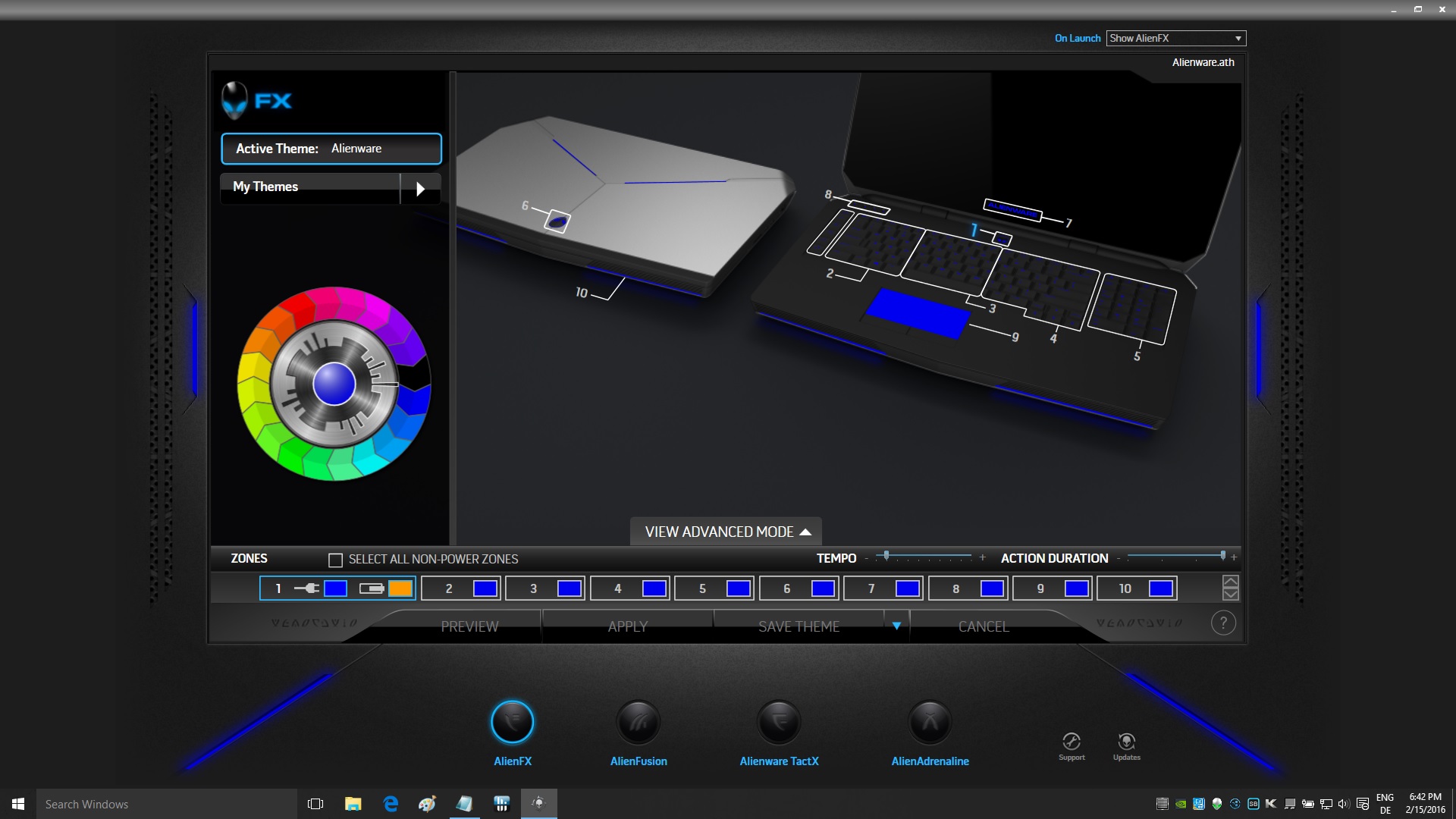1456x819 pixels.
Task: Click the paint palette taskbar app
Action: click(427, 804)
